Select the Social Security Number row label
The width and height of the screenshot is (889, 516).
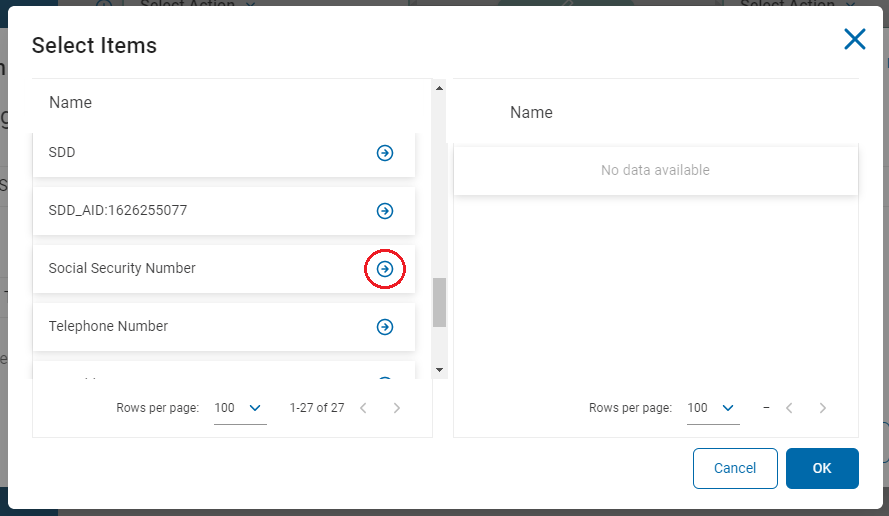(122, 268)
